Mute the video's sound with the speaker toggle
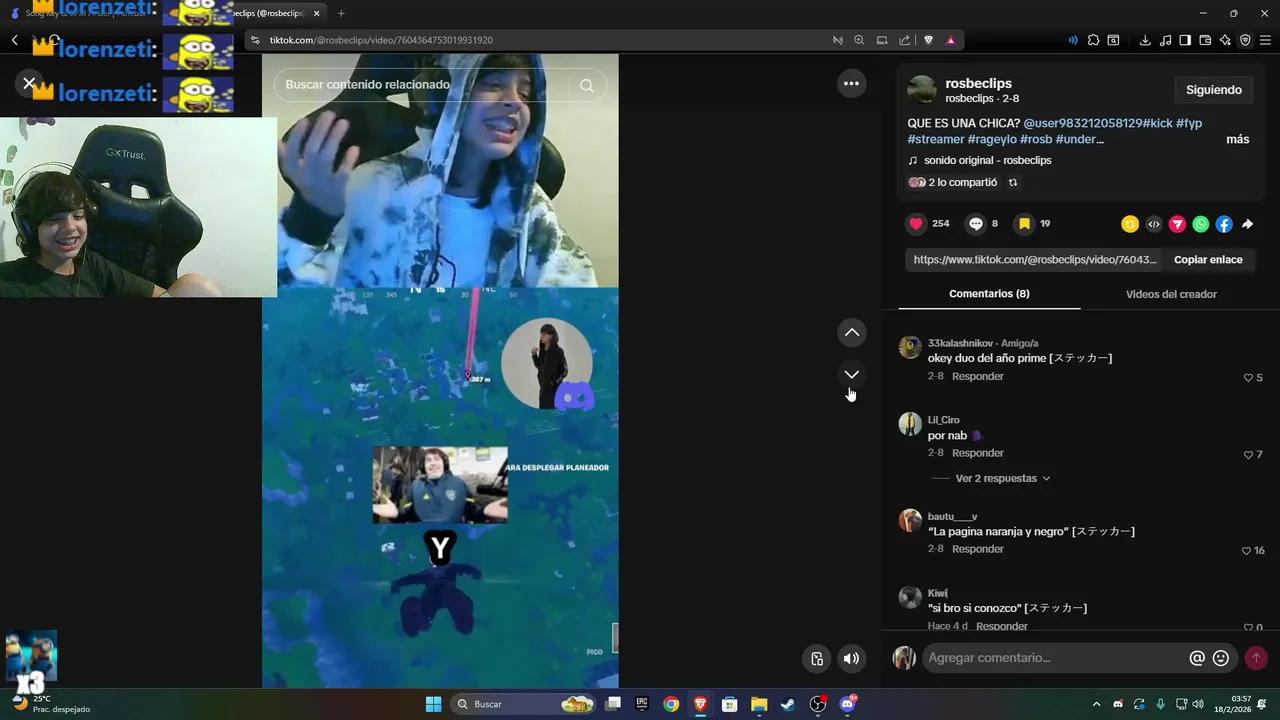 851,658
